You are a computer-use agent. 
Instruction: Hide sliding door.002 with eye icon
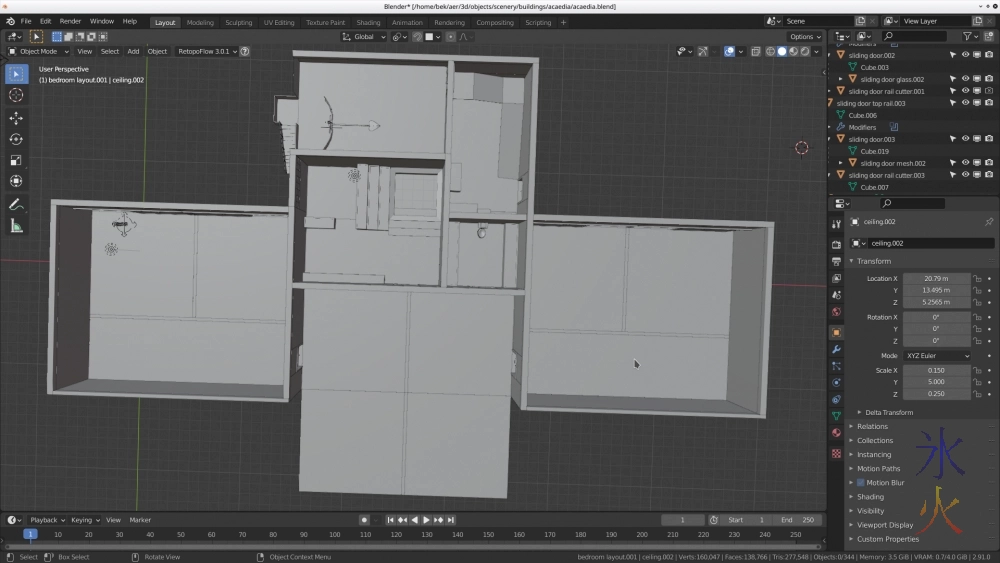click(965, 55)
